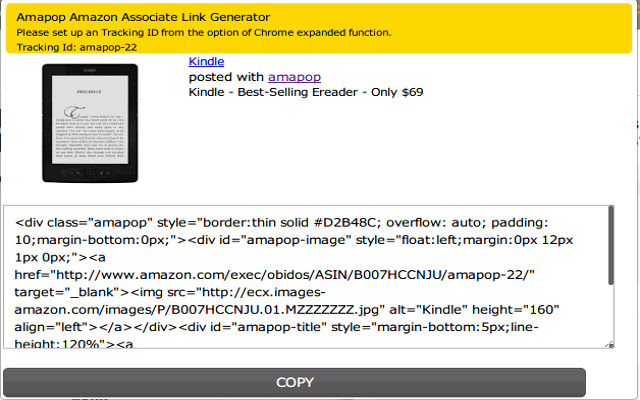Click the Kindle ereader product image
This screenshot has width=640, height=400.
(90, 123)
